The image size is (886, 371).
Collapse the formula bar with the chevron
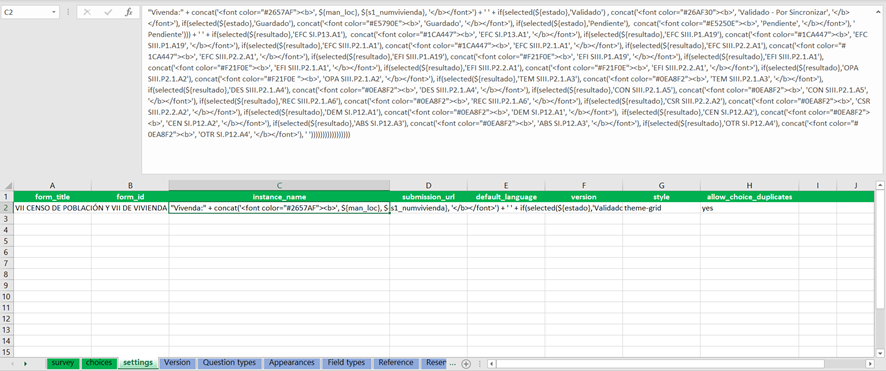point(879,11)
